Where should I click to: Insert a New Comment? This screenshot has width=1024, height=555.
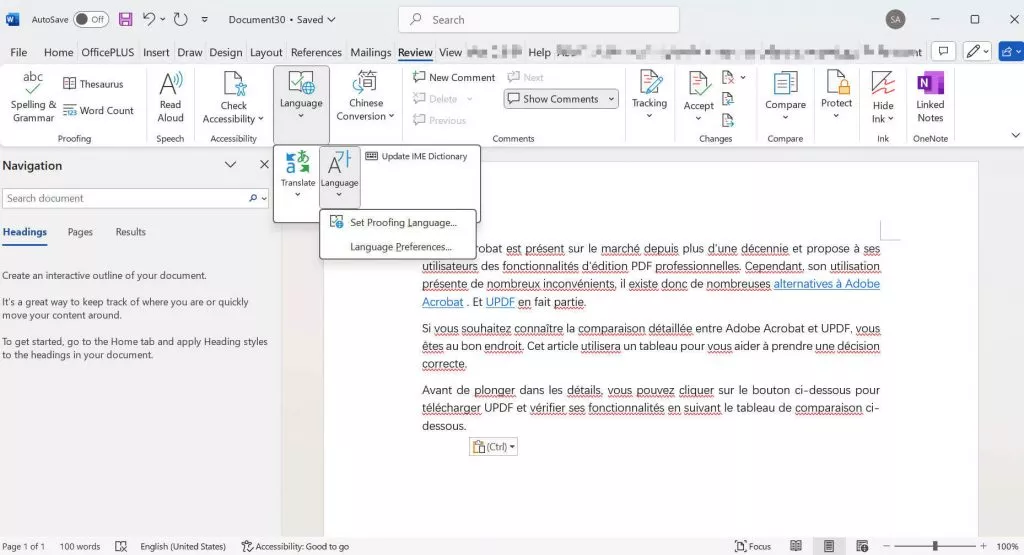454,77
